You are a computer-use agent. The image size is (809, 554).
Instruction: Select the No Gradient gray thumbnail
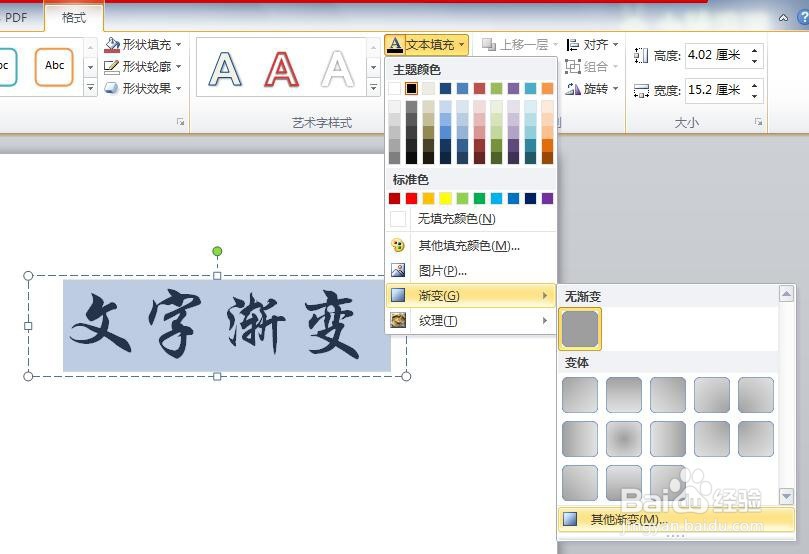click(580, 329)
